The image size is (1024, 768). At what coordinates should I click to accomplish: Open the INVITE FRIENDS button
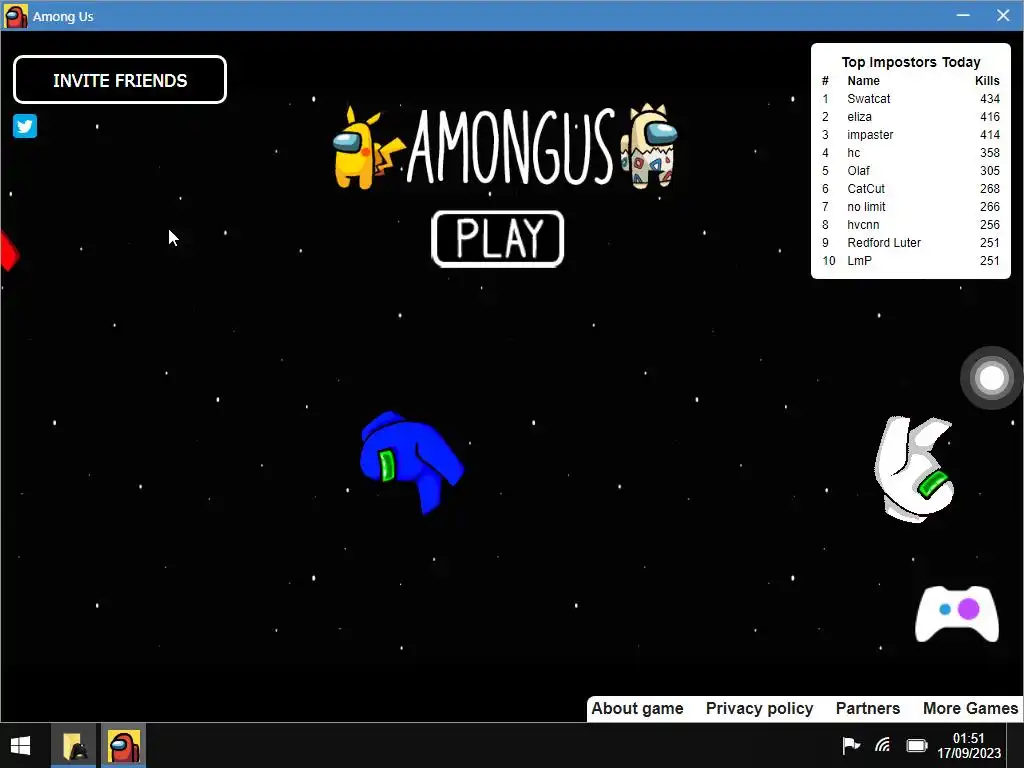coord(120,80)
